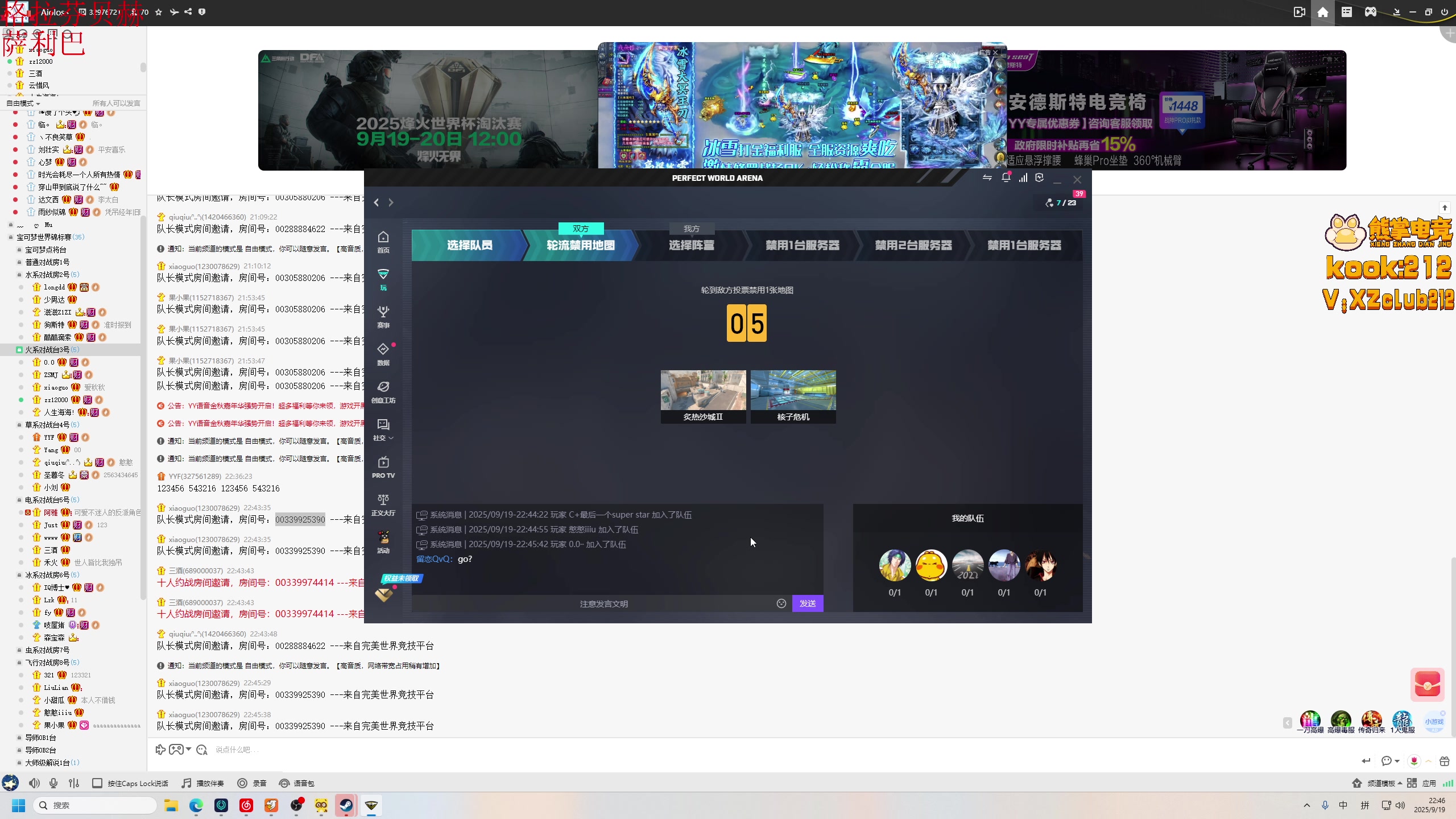Viewport: 1456px width, 819px height.
Task: Open 应用 apps in YY bottom bar
Action: [x=1421, y=783]
